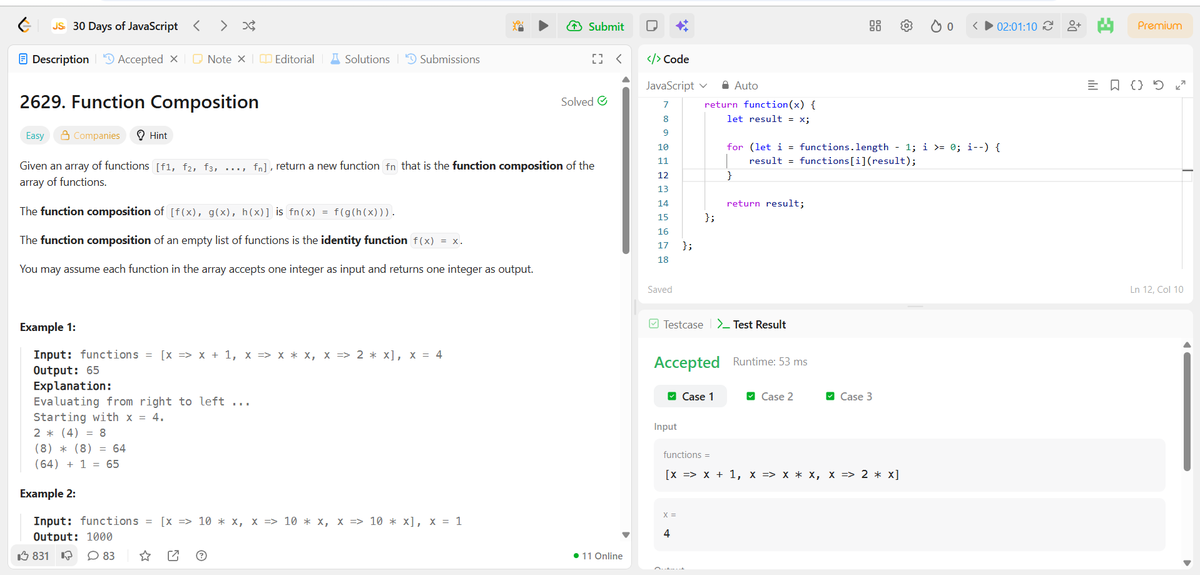Reset code with the undo arrow icon
Screen dimensions: 1200x575
pyautogui.click(x=1158, y=86)
